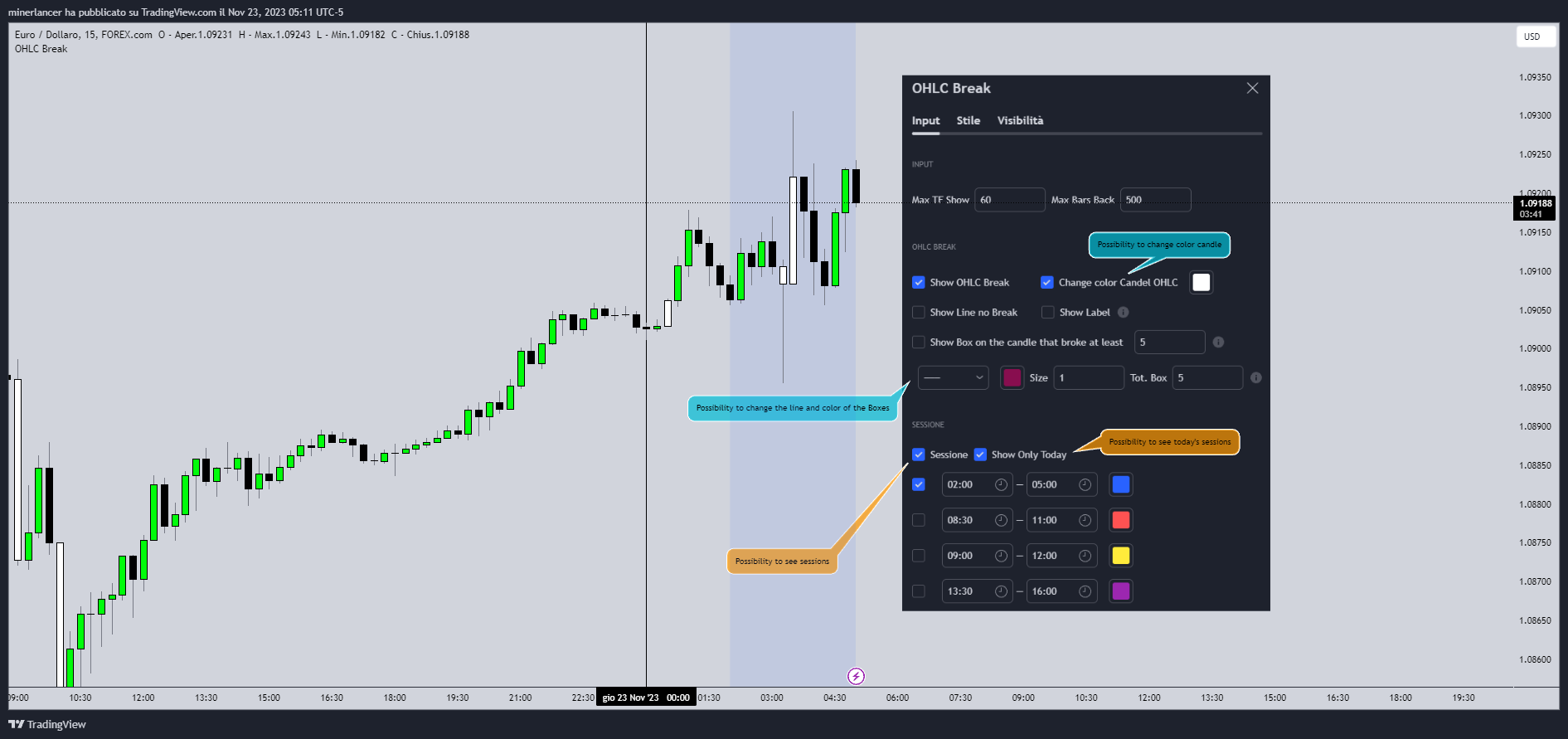Viewport: 1568px width, 739px height.
Task: Click the 09:00 start time field
Action: [x=977, y=556]
